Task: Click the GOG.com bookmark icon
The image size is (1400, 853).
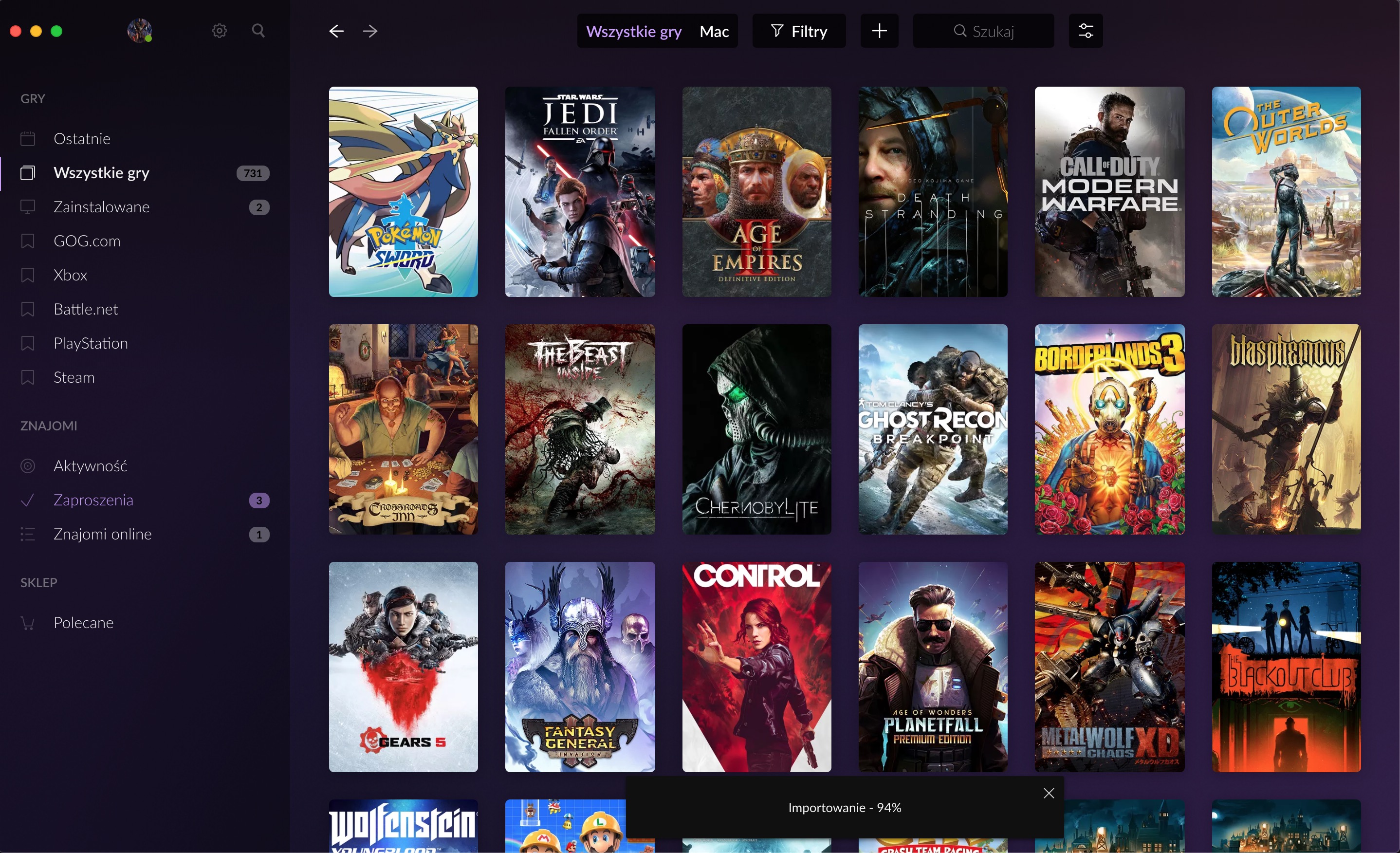Action: 28,241
